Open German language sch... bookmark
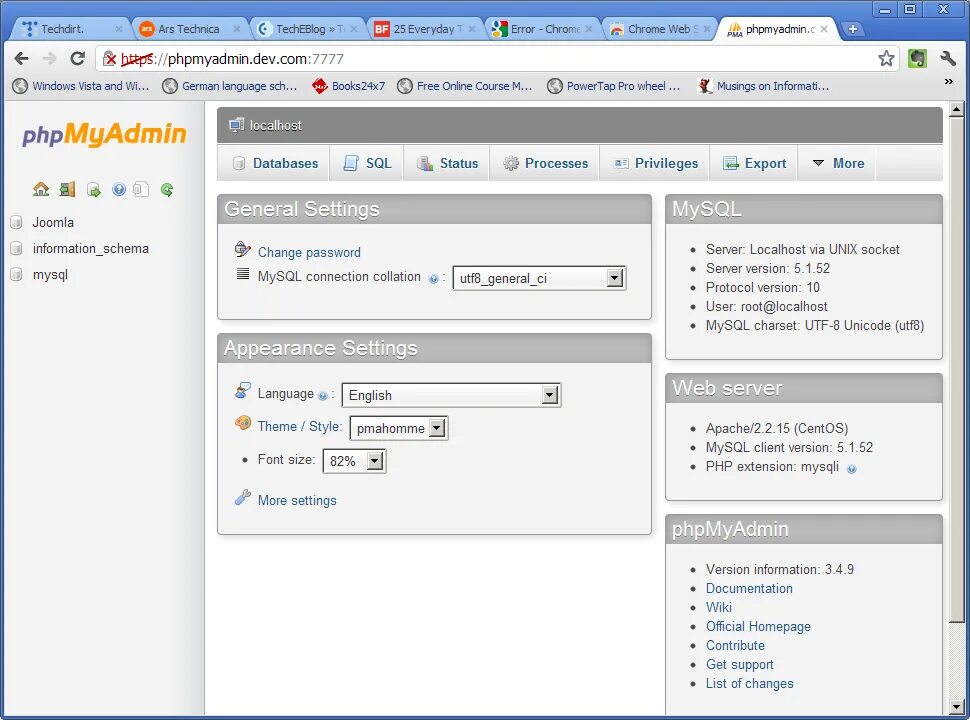Viewport: 970px width, 720px height. 230,86
